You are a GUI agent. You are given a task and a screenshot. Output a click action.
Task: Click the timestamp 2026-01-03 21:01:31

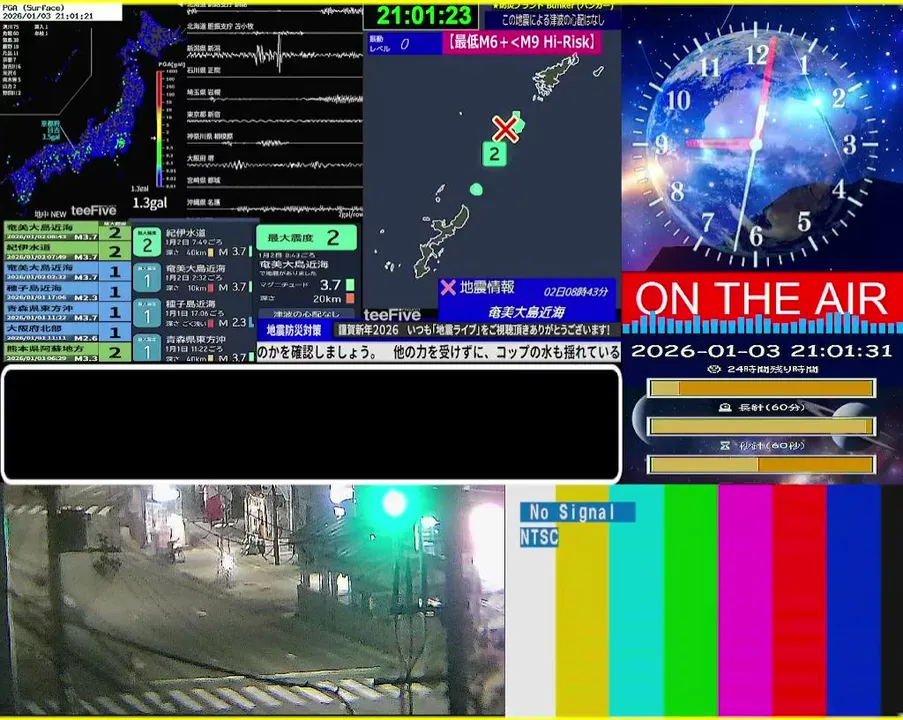pos(761,350)
